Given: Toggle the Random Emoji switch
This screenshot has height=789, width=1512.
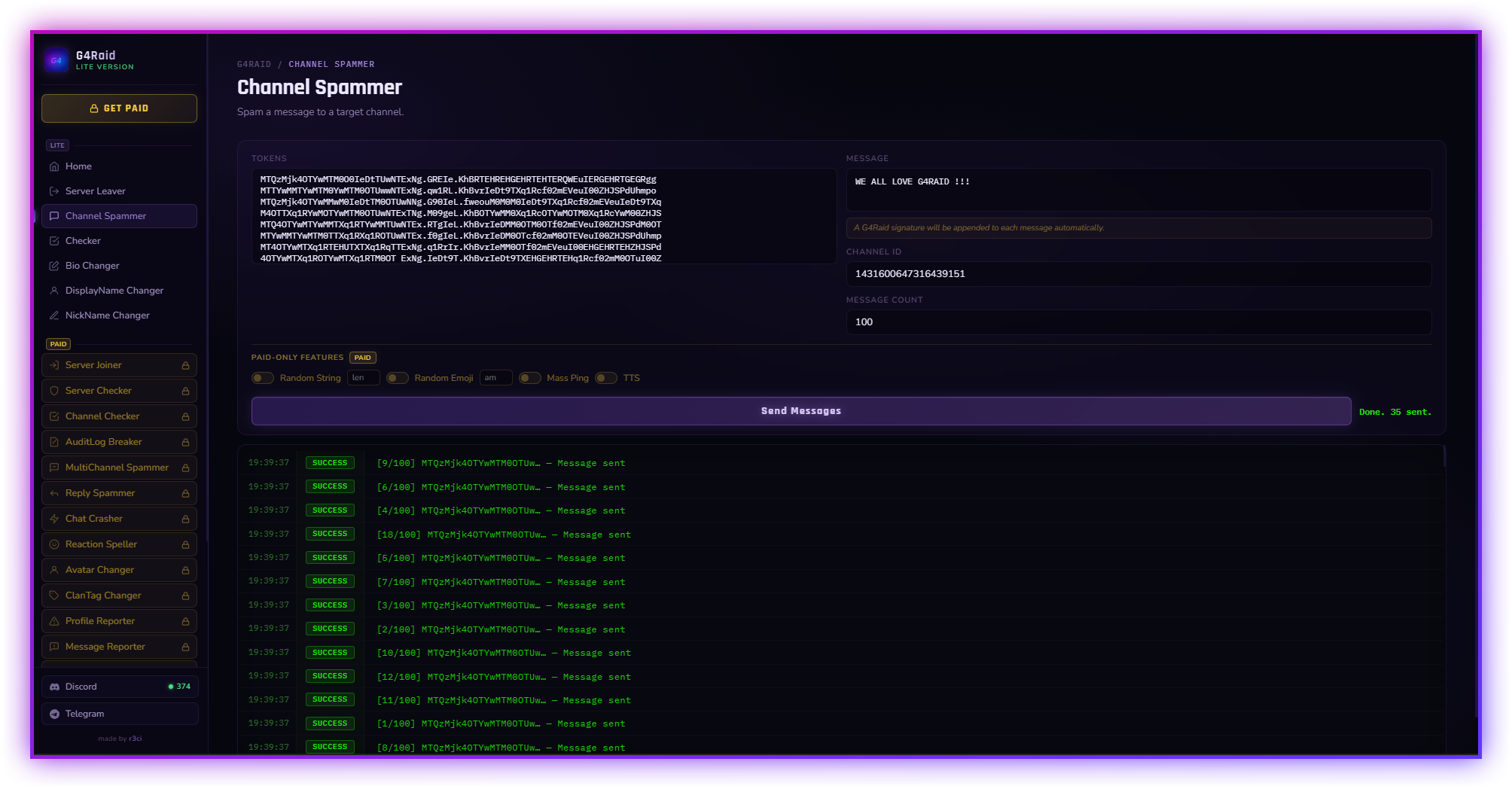Looking at the screenshot, I should click(x=398, y=378).
